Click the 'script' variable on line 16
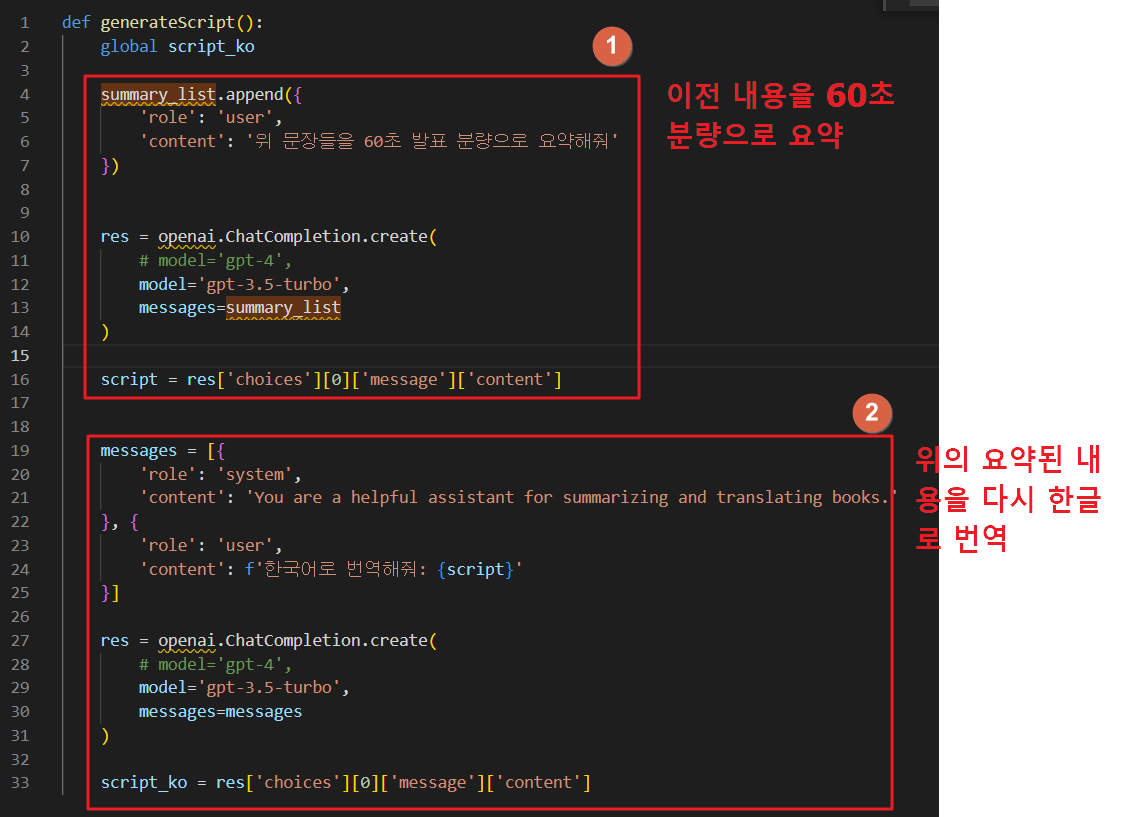 pos(128,379)
